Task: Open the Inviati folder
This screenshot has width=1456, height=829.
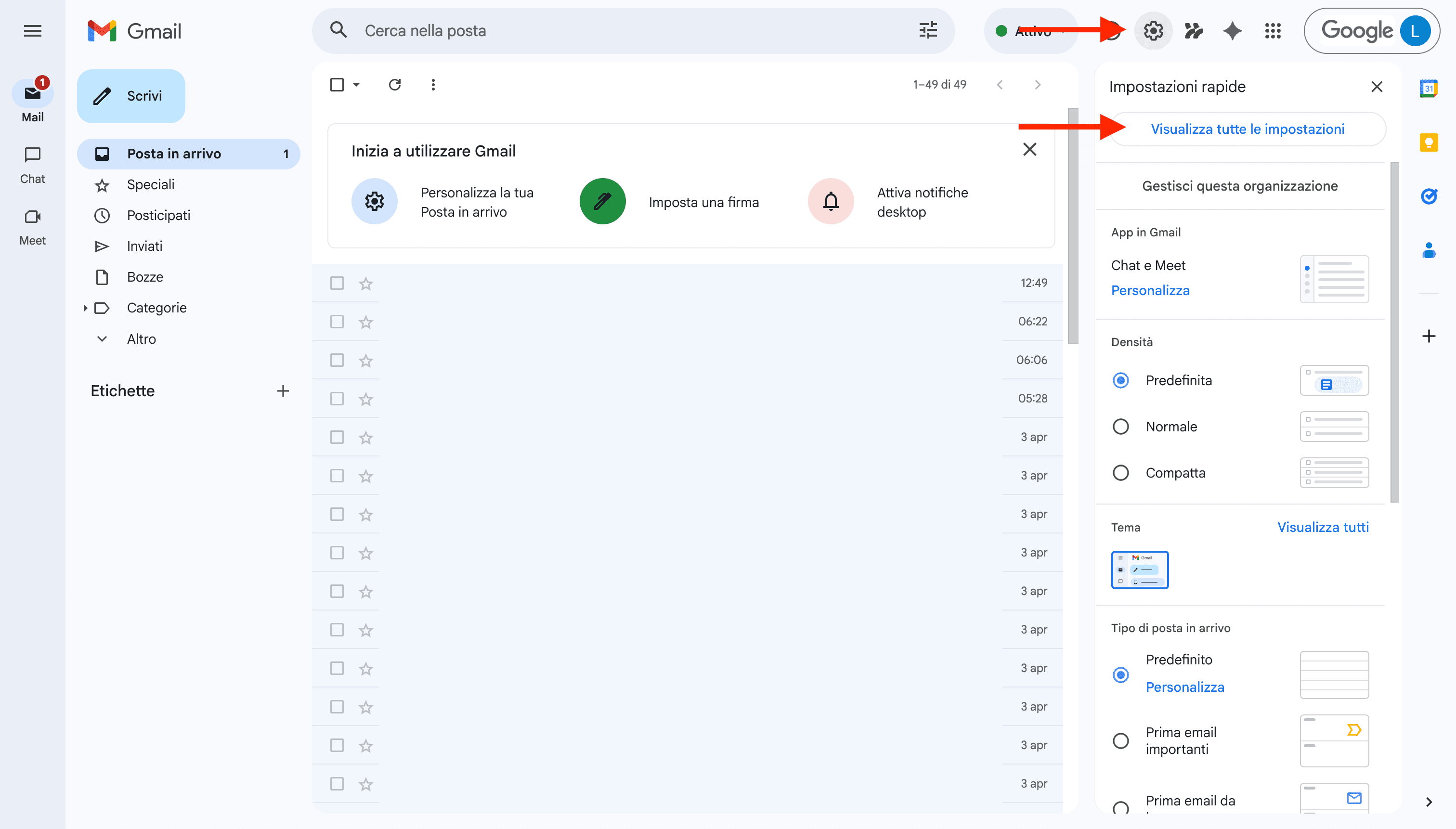Action: 144,246
